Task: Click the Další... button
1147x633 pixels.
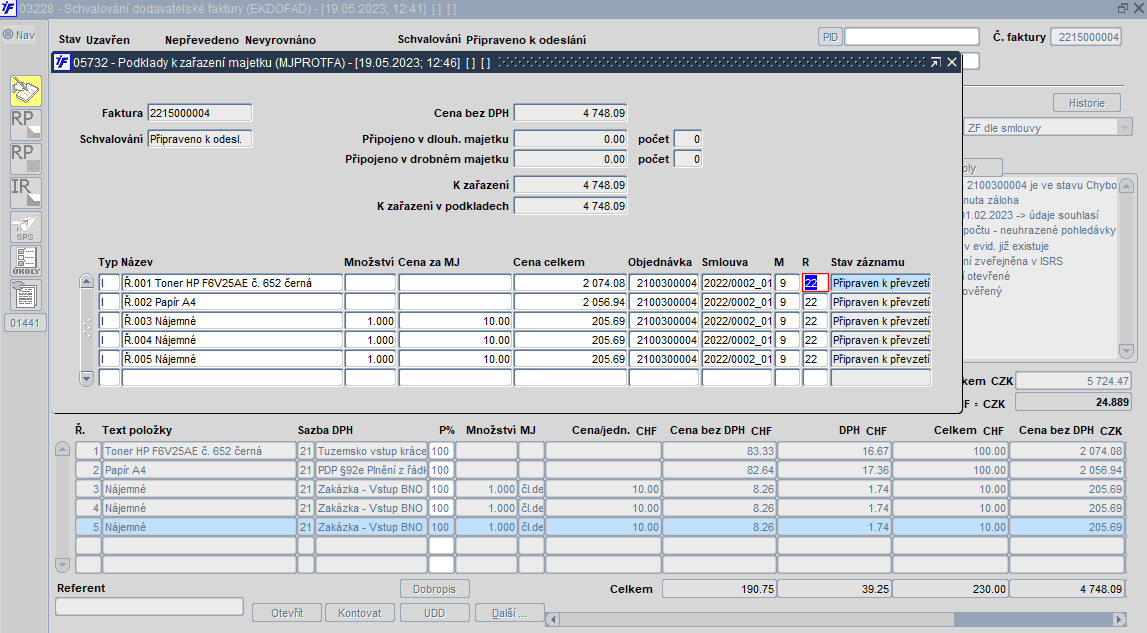Action: pyautogui.click(x=509, y=613)
